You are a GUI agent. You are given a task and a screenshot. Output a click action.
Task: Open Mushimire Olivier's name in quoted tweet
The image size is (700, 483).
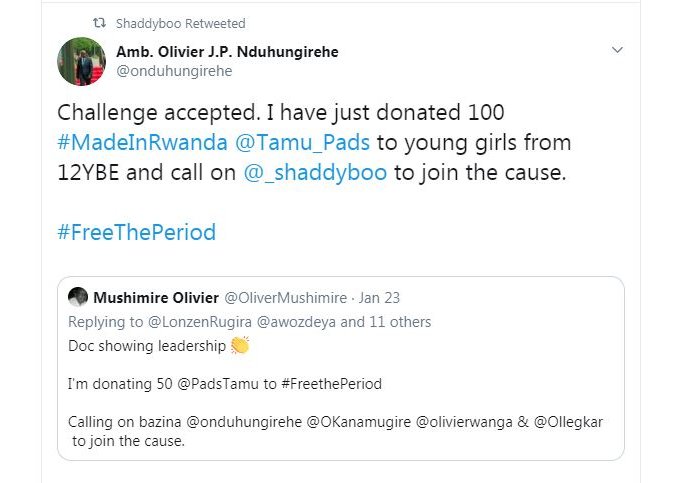click(x=154, y=297)
